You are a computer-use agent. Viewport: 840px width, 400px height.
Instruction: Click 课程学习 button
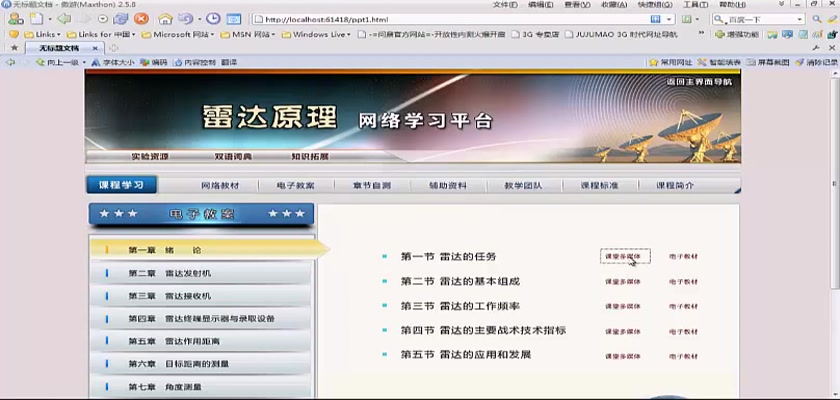(x=122, y=185)
